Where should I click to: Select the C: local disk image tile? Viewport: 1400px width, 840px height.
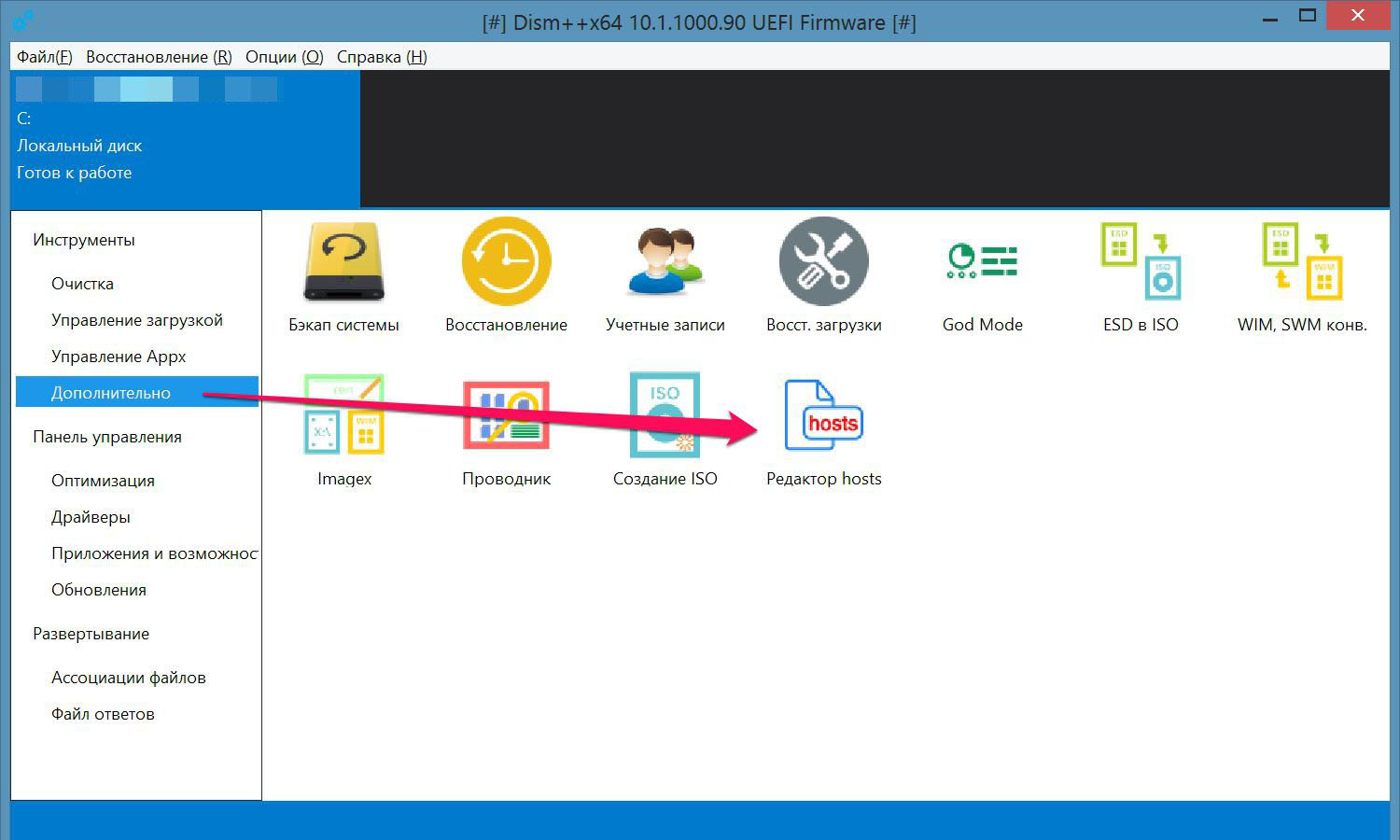[185, 139]
